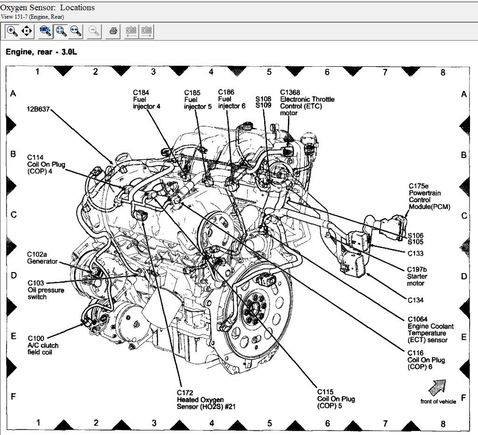
Task: Select the zoom magnifier tool
Action: [x=12, y=31]
